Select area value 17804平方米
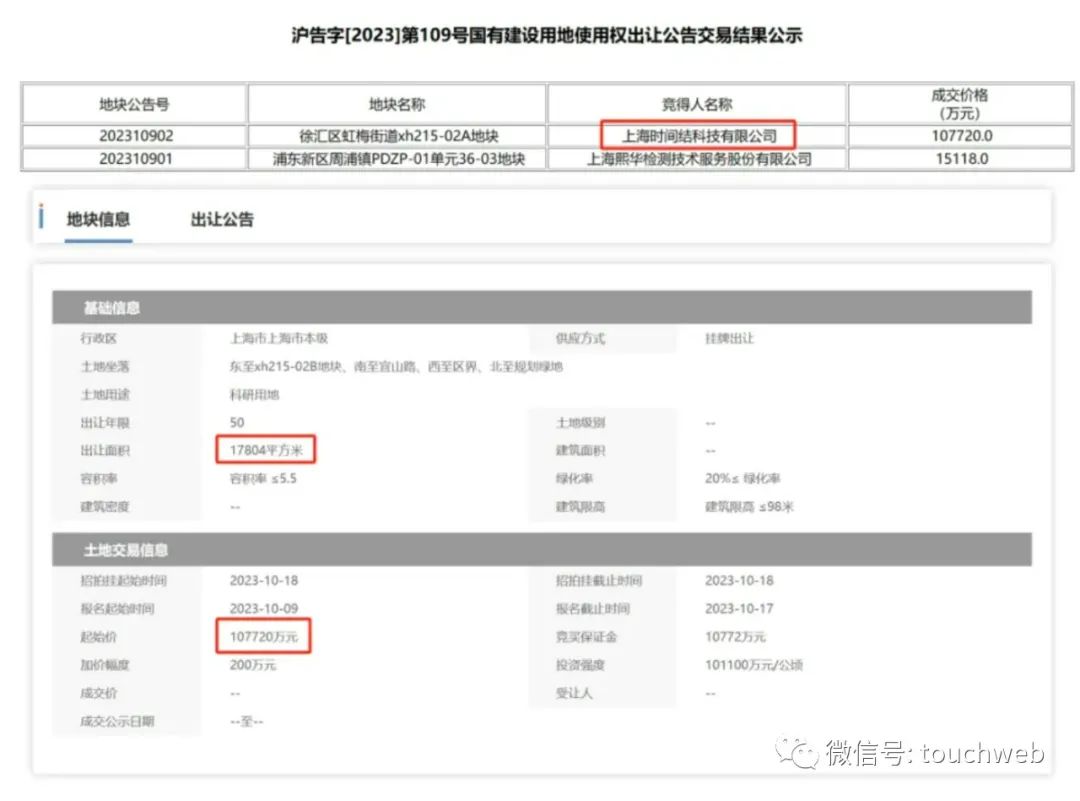The image size is (1080, 801). click(266, 450)
